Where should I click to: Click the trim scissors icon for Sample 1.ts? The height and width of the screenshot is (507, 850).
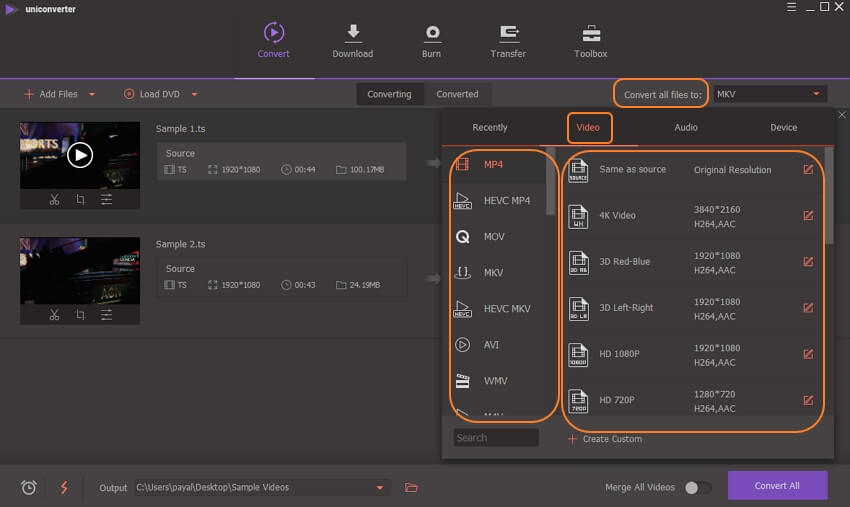click(54, 200)
